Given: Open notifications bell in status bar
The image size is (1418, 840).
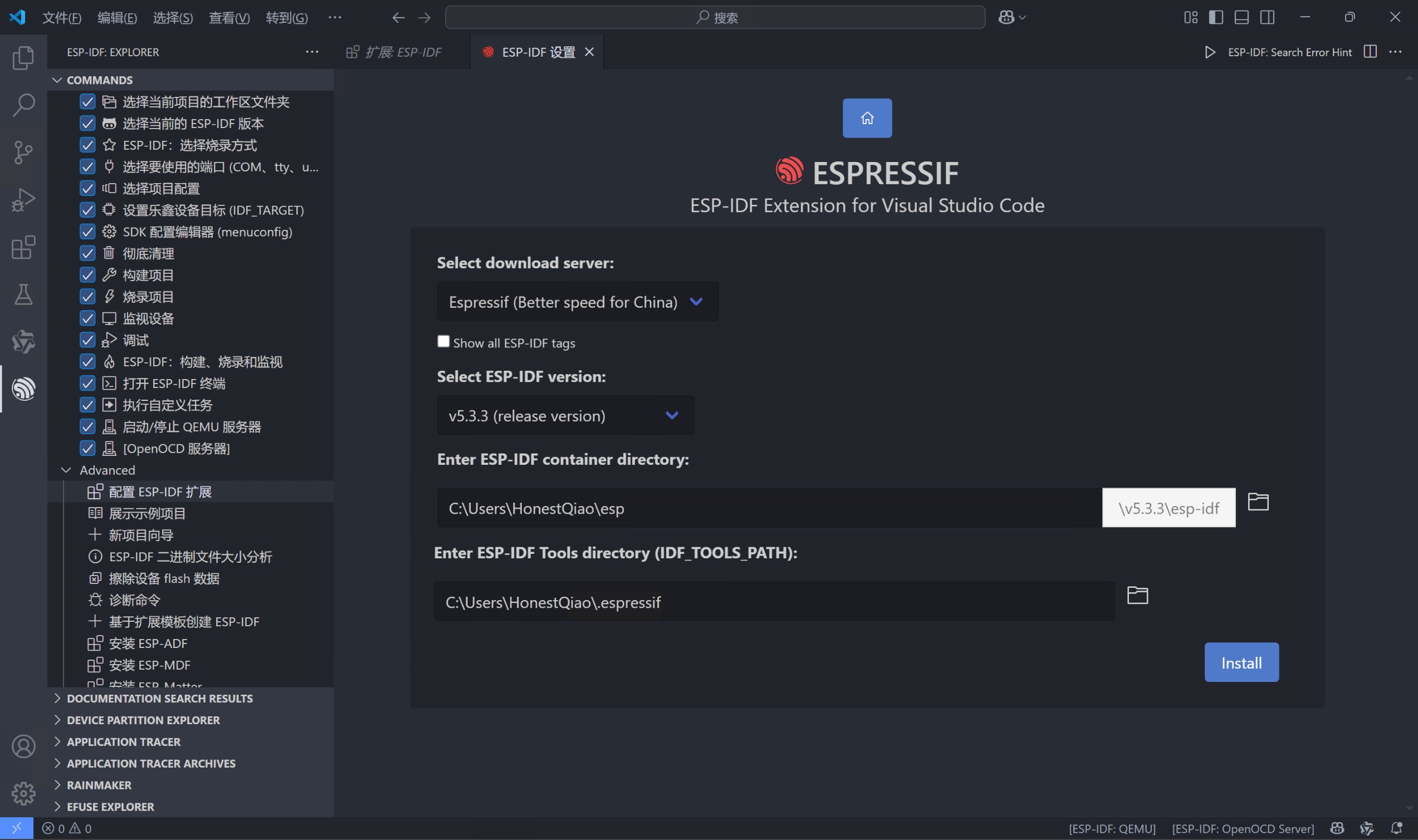Looking at the screenshot, I should [x=1396, y=829].
